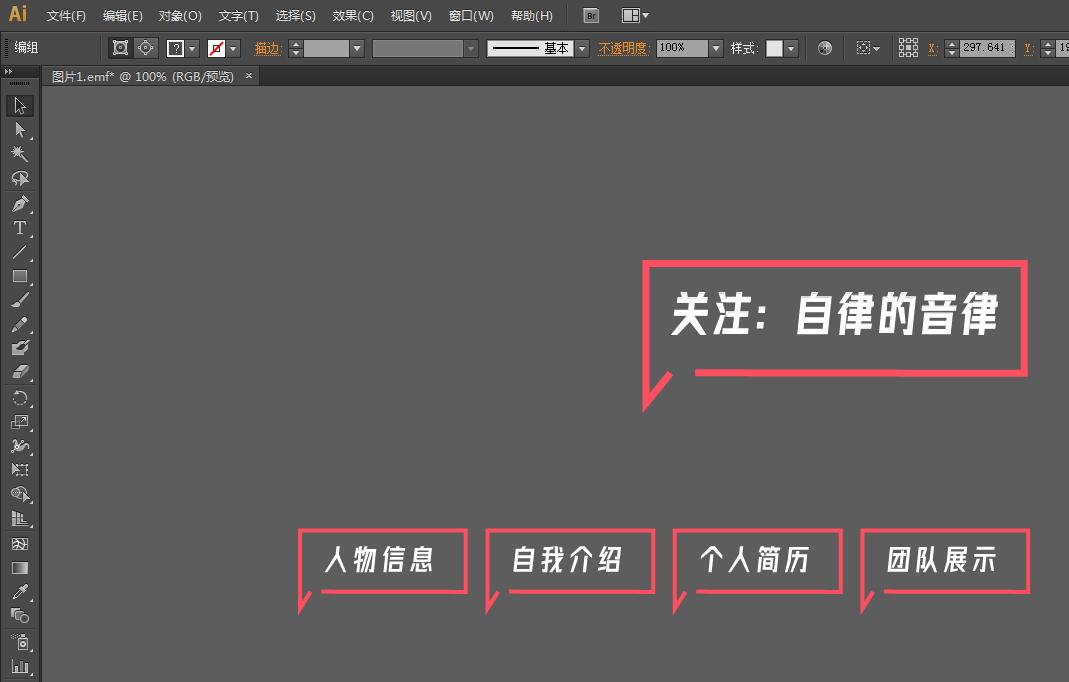Select the Direct Selection tool
The width and height of the screenshot is (1069, 682).
(x=19, y=129)
